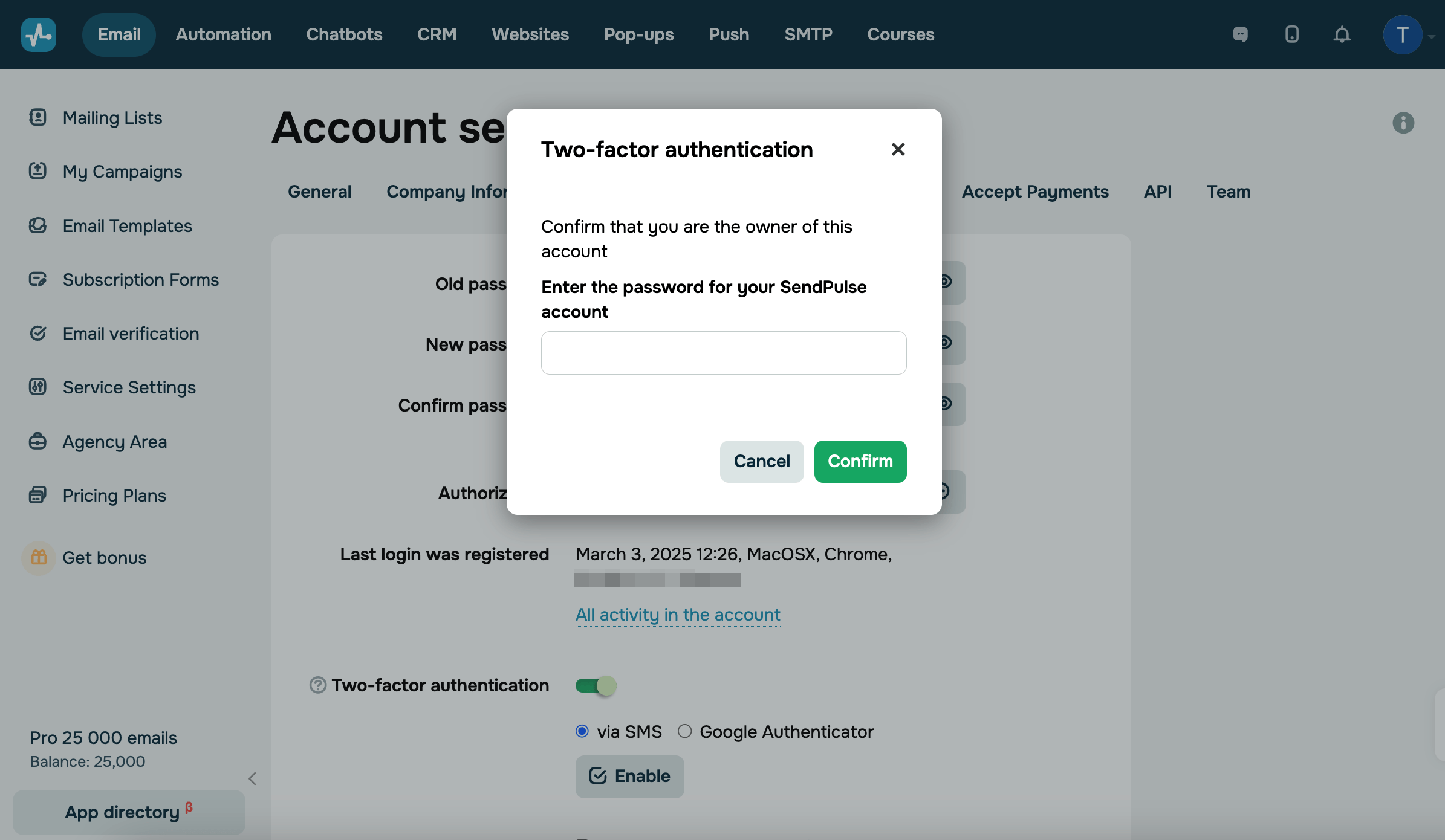
Task: Open the chat messages icon
Action: (1240, 34)
